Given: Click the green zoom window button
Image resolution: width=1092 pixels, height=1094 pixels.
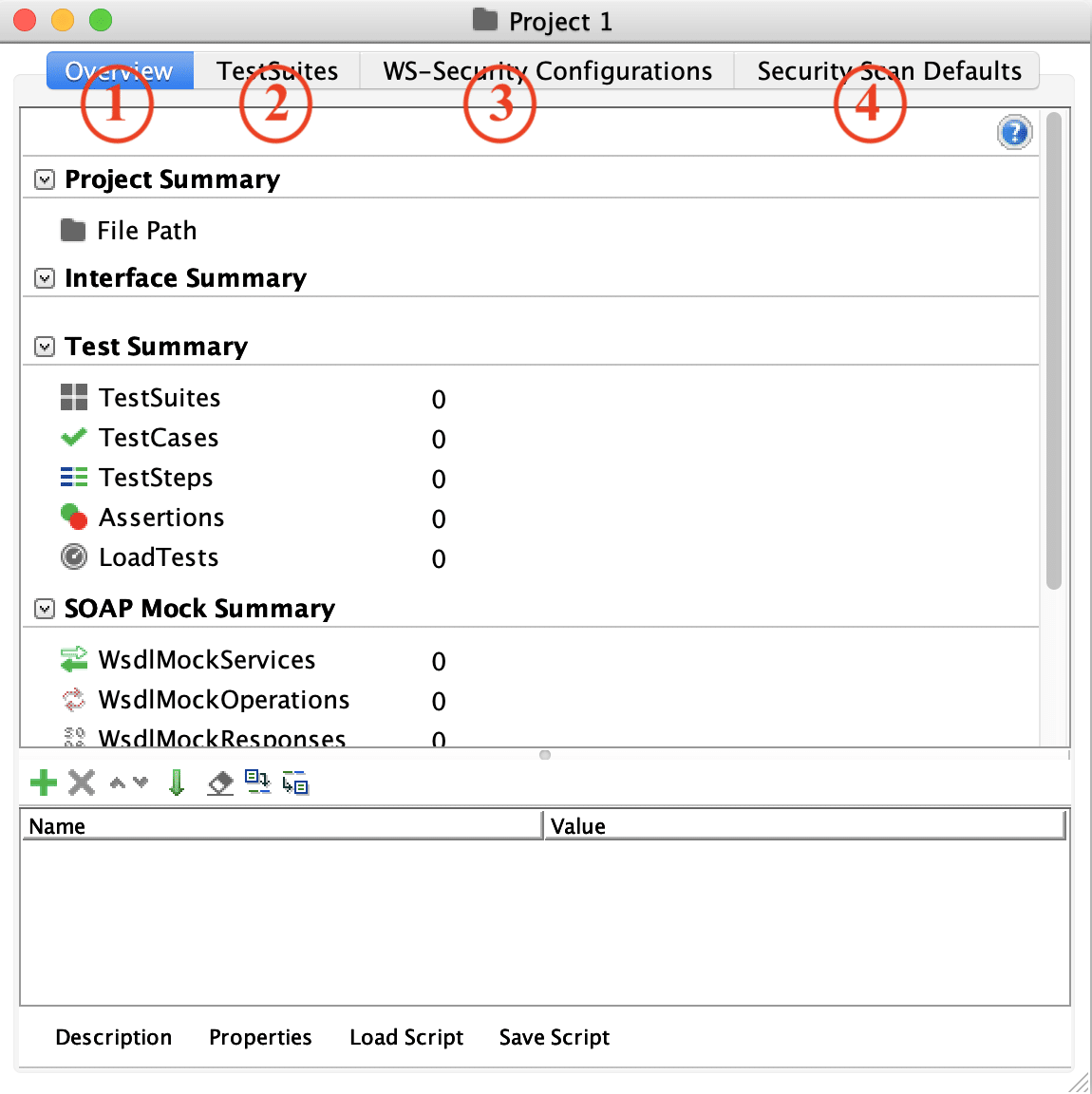Looking at the screenshot, I should click(101, 20).
